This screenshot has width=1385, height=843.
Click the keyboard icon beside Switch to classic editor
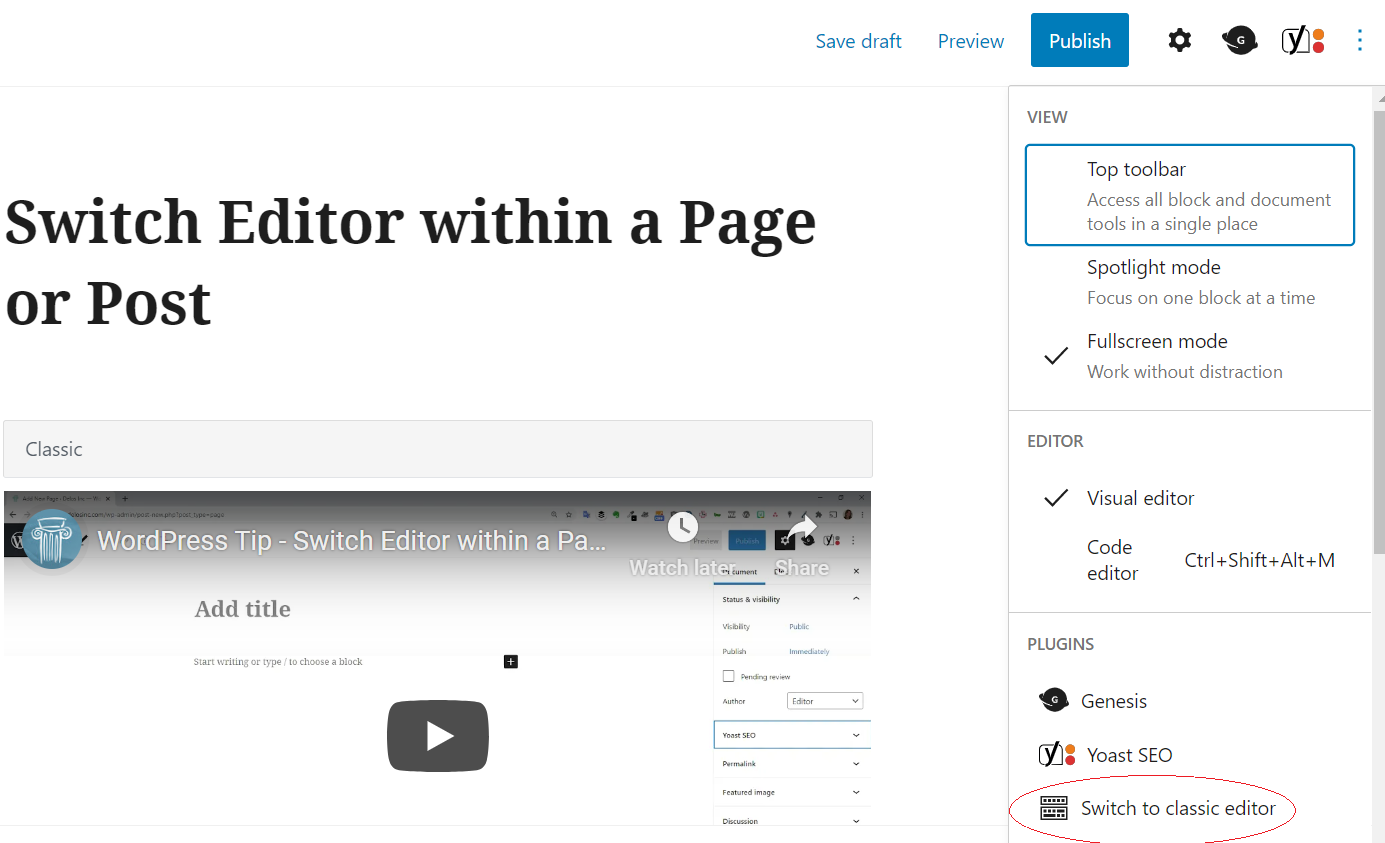tap(1053, 807)
